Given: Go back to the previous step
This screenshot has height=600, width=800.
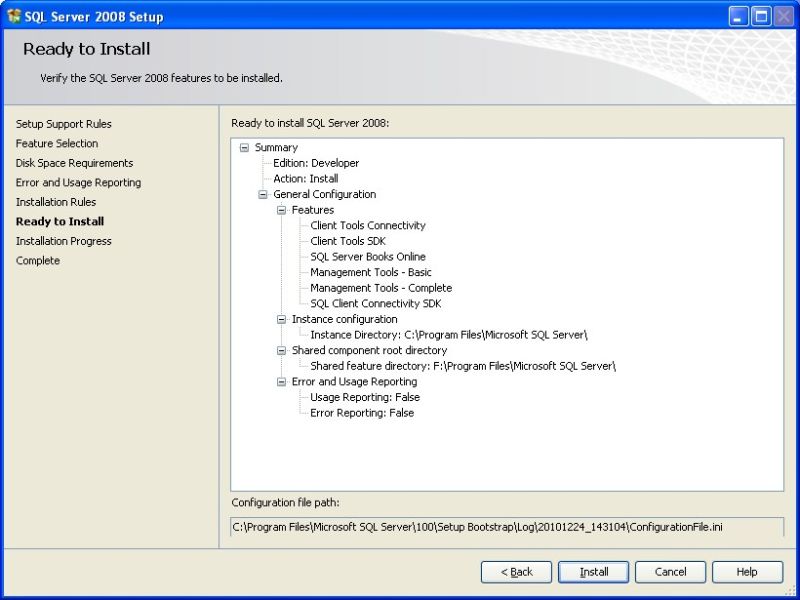Looking at the screenshot, I should pos(516,572).
